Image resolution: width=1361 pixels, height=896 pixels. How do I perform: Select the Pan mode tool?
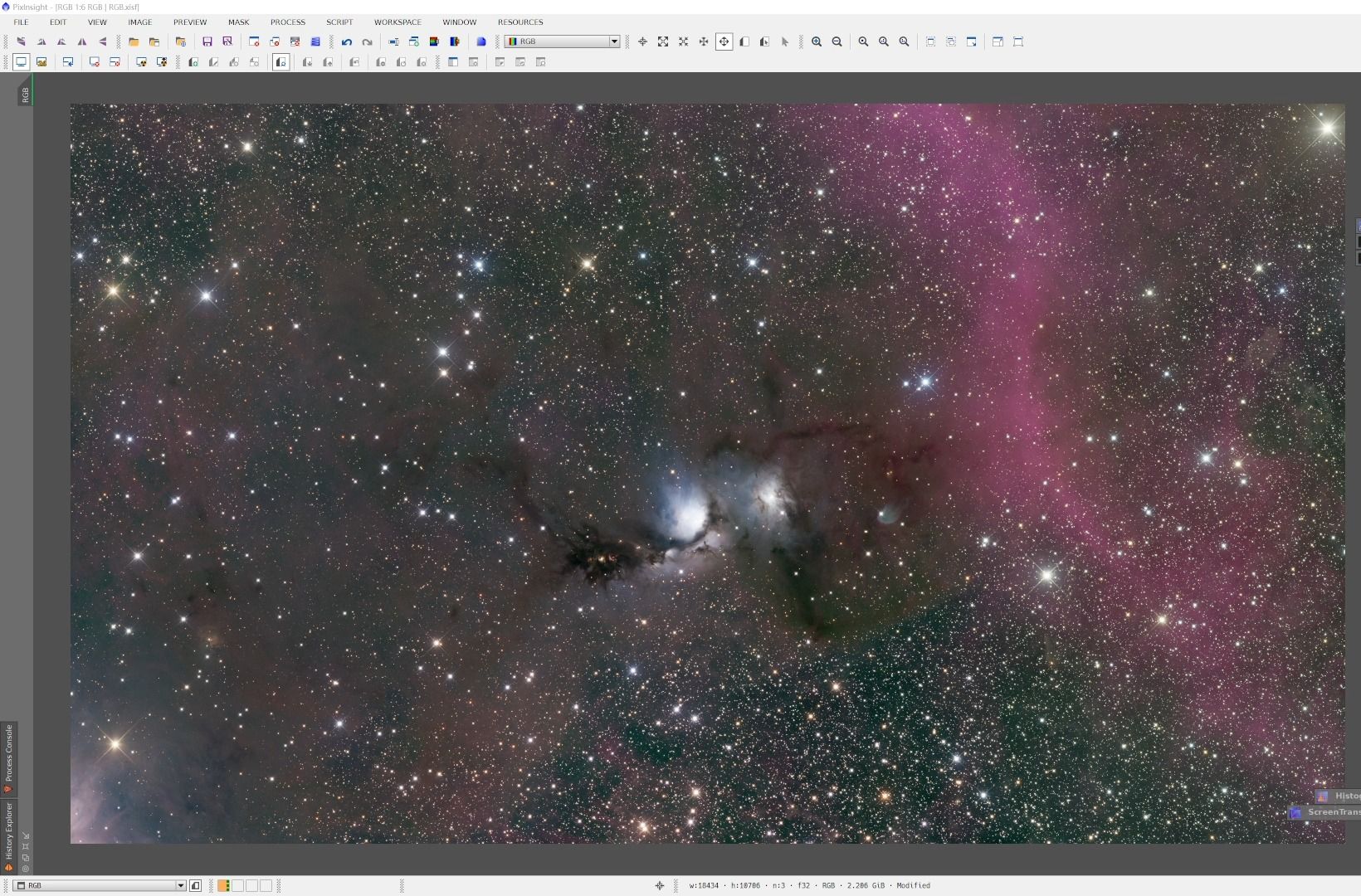click(724, 41)
